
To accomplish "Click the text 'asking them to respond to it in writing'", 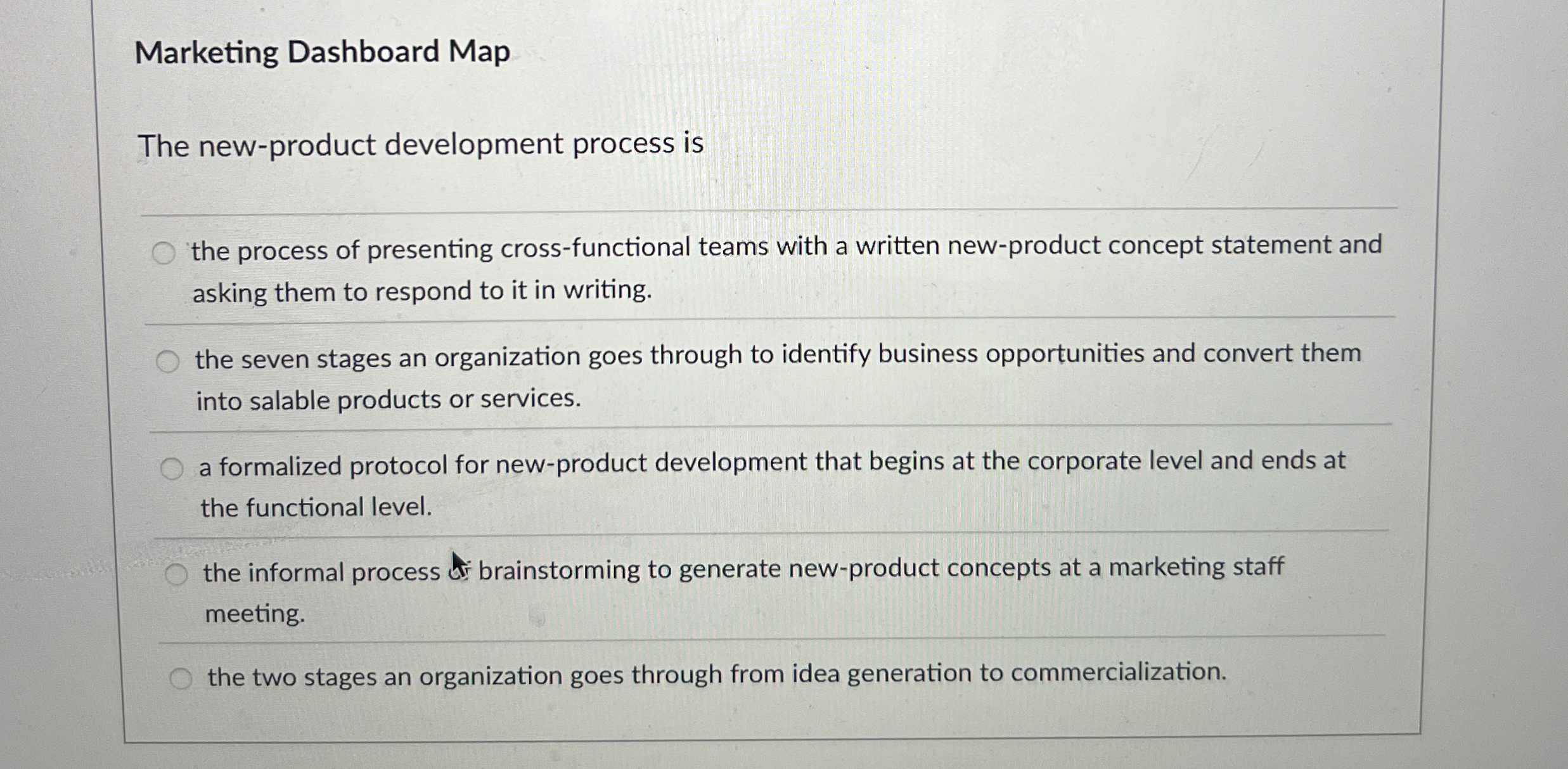I will (x=421, y=292).
